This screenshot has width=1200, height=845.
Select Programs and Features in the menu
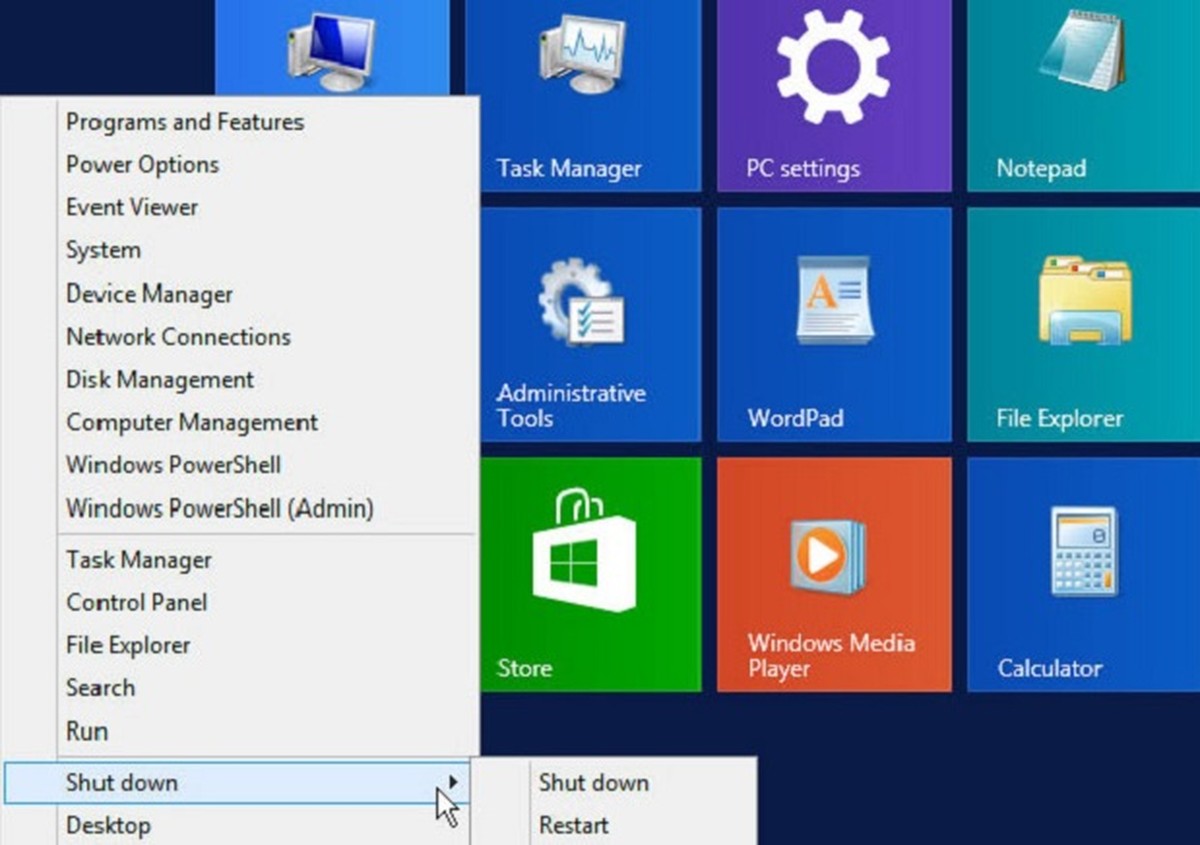tap(185, 122)
